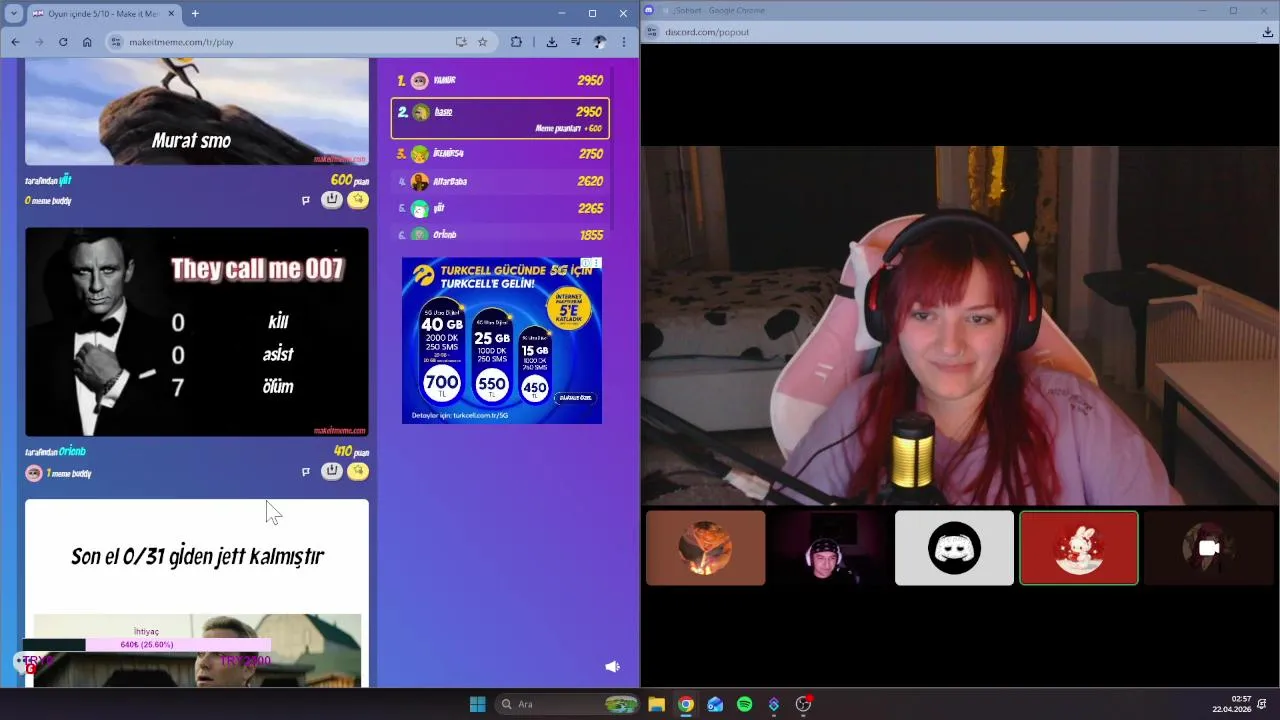Click the makeitmeme.com/tr/play address field
Screen dimensions: 1280x720
(x=280, y=42)
